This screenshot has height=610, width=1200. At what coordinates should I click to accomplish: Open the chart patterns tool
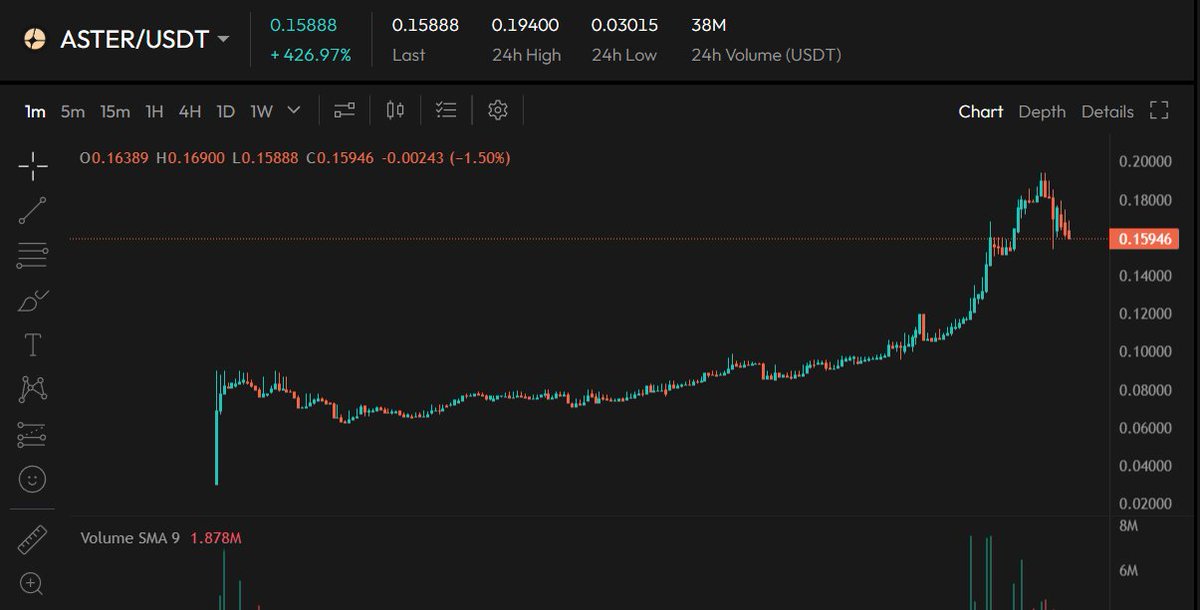33,389
